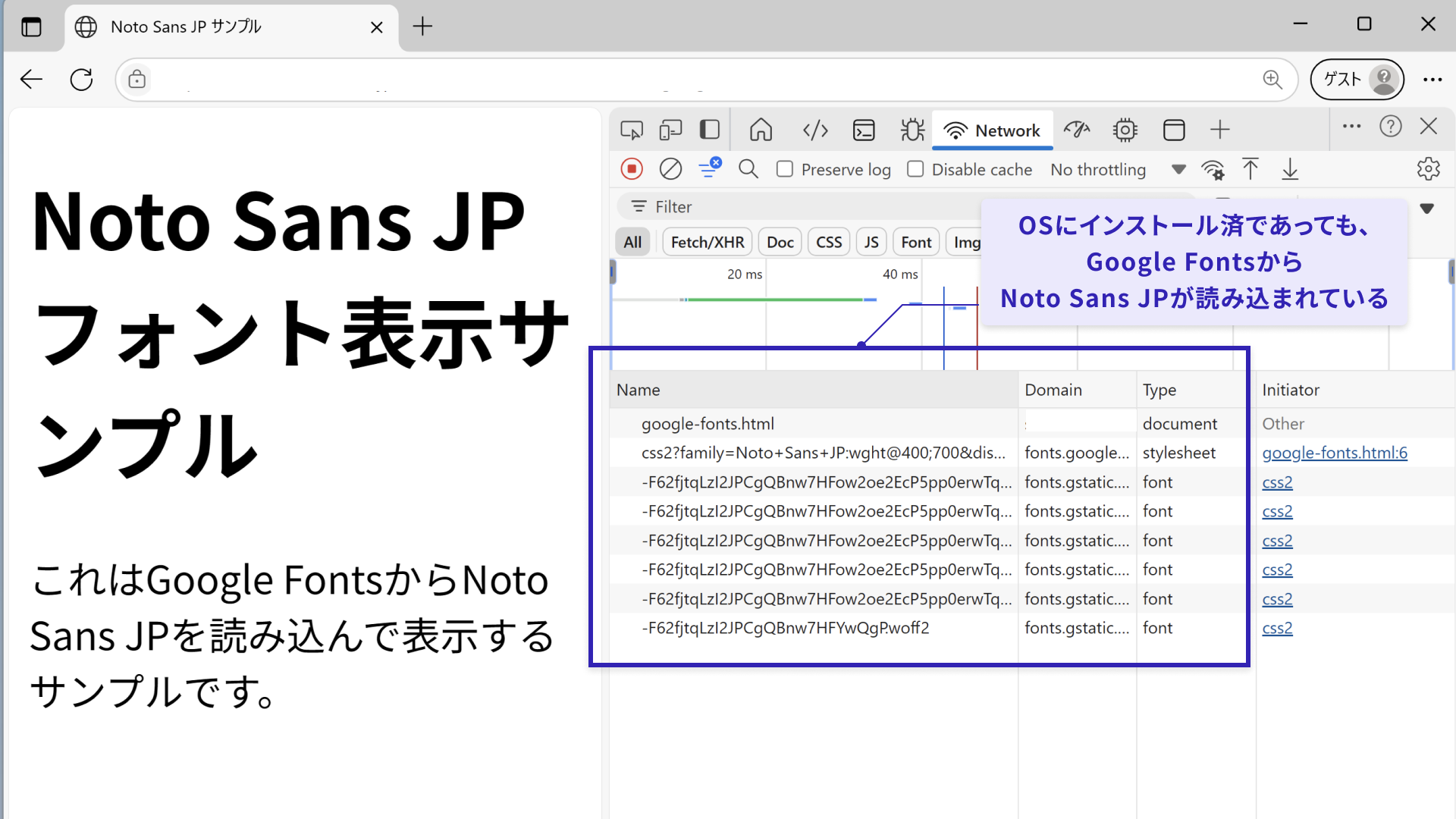
Task: Select the 20 ms timeline overview marker
Action: (745, 274)
